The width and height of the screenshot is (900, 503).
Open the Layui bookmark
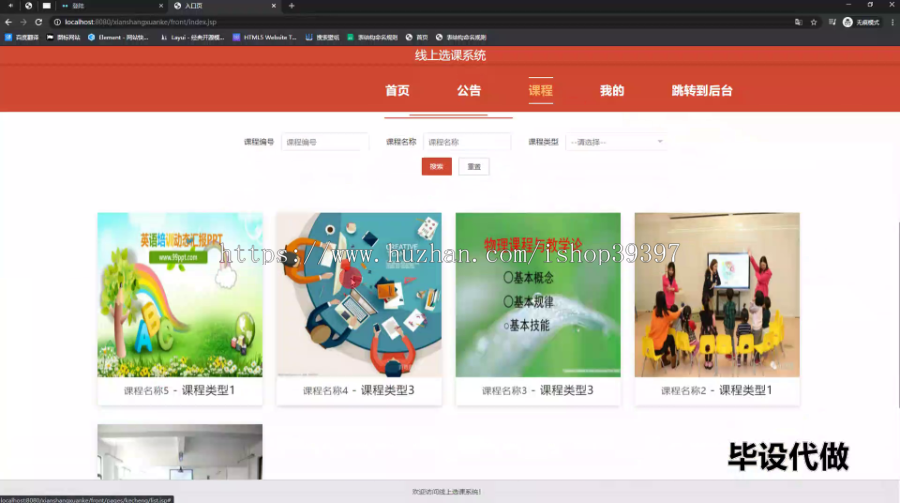point(192,37)
